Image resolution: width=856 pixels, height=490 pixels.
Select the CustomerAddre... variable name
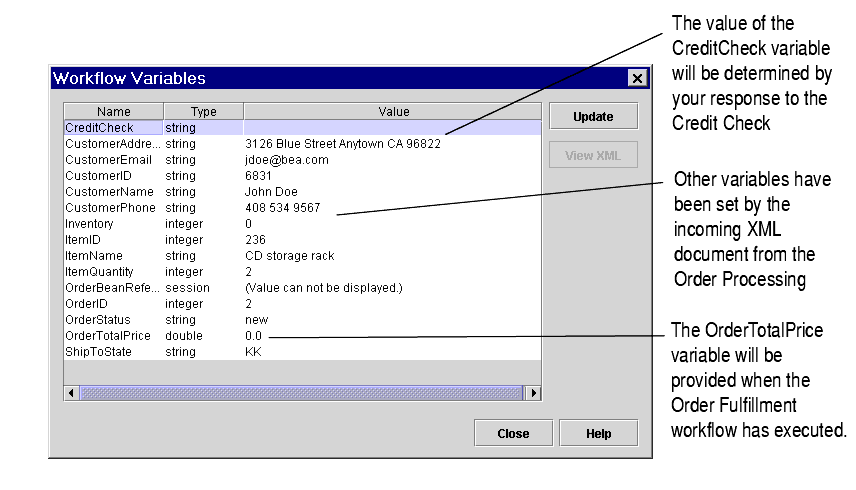click(113, 144)
